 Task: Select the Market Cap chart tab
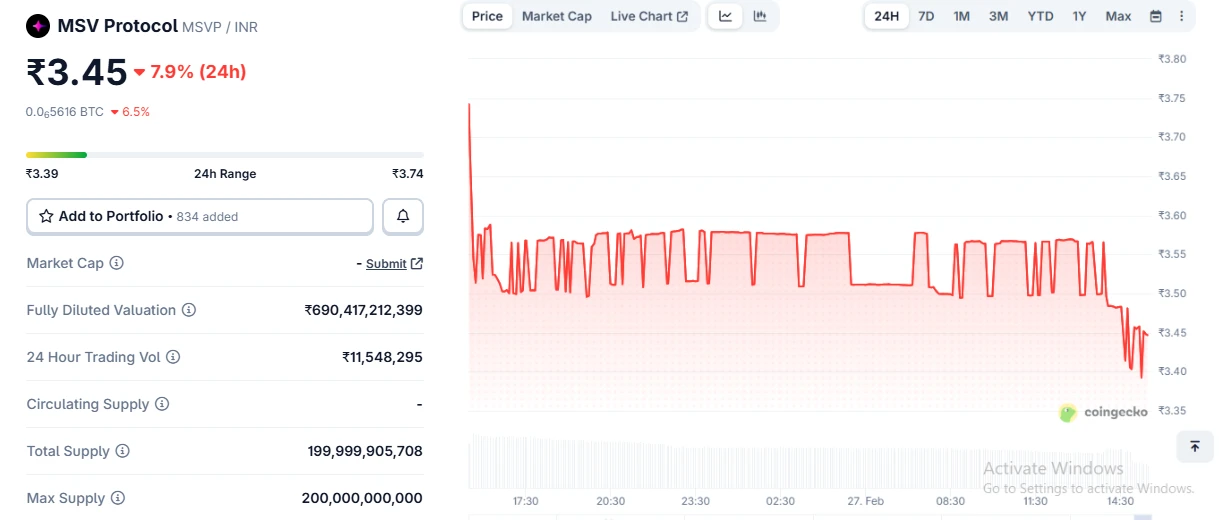[557, 16]
